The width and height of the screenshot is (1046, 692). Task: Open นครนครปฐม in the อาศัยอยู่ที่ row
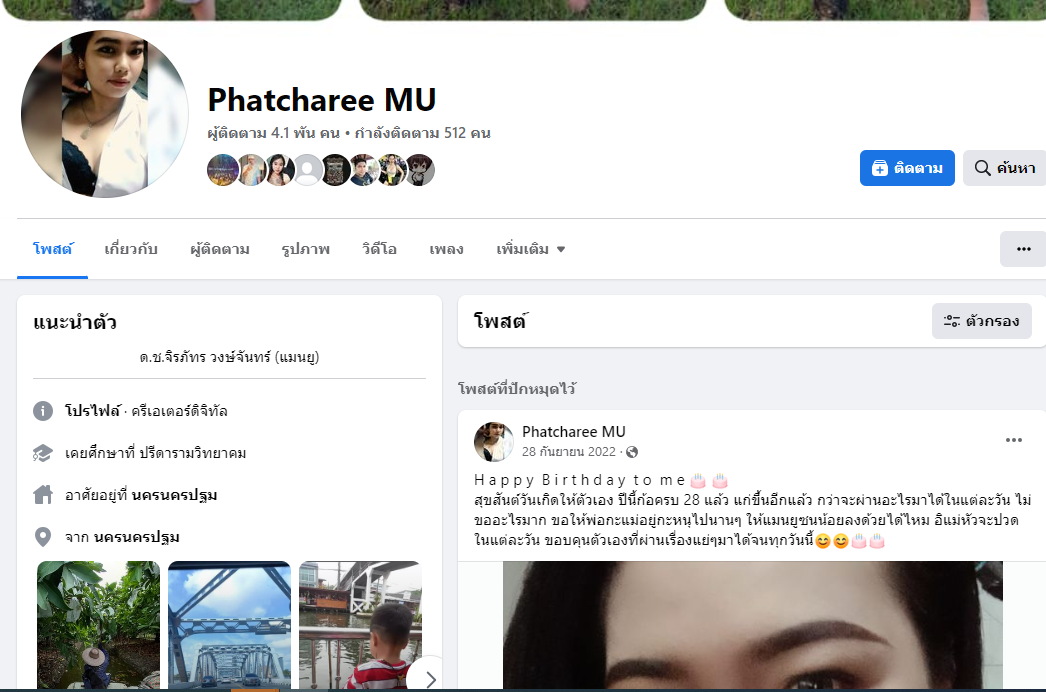pos(174,495)
